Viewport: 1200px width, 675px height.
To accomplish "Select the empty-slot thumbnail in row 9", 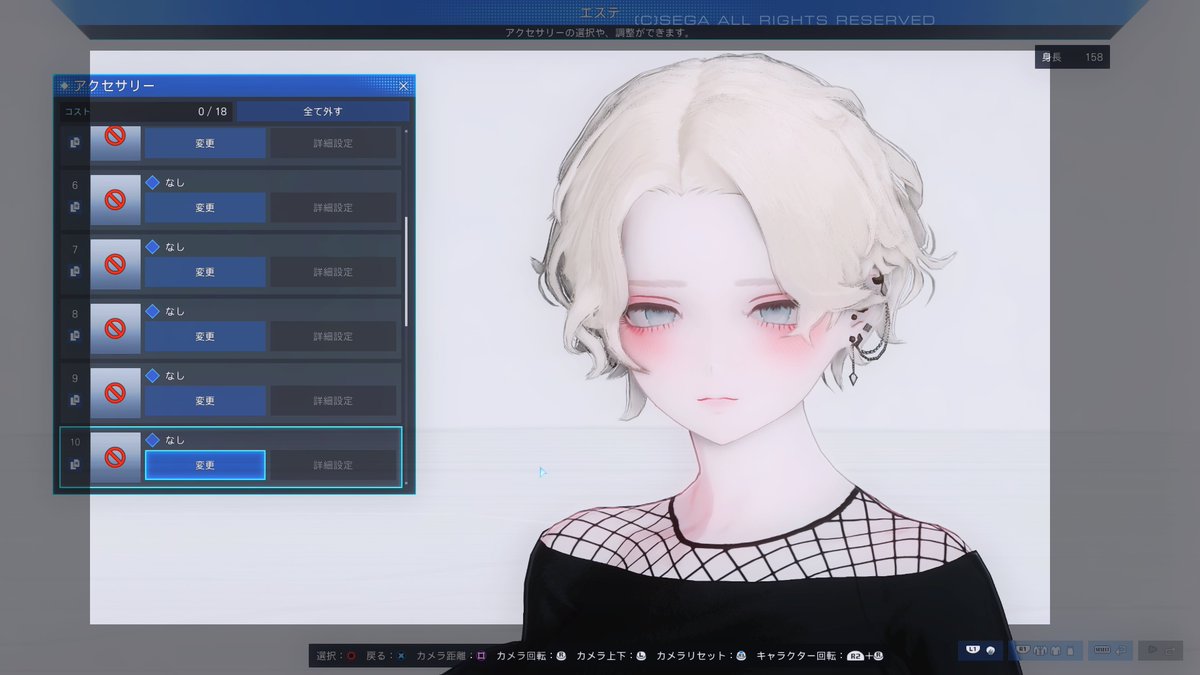I will tap(115, 392).
